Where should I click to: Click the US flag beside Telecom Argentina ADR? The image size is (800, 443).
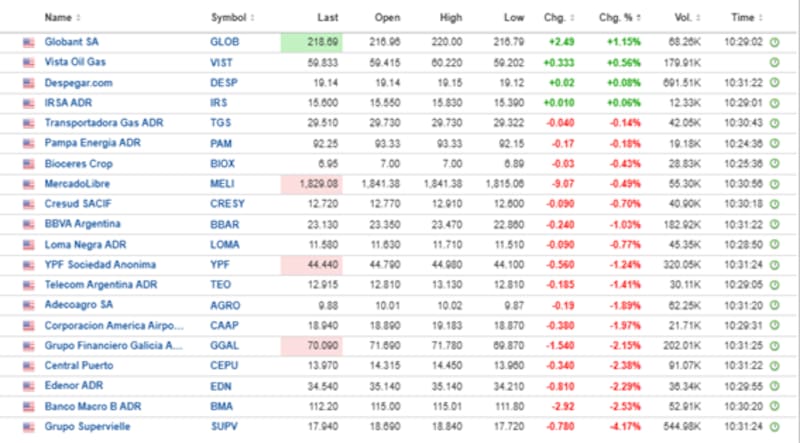(x=28, y=285)
